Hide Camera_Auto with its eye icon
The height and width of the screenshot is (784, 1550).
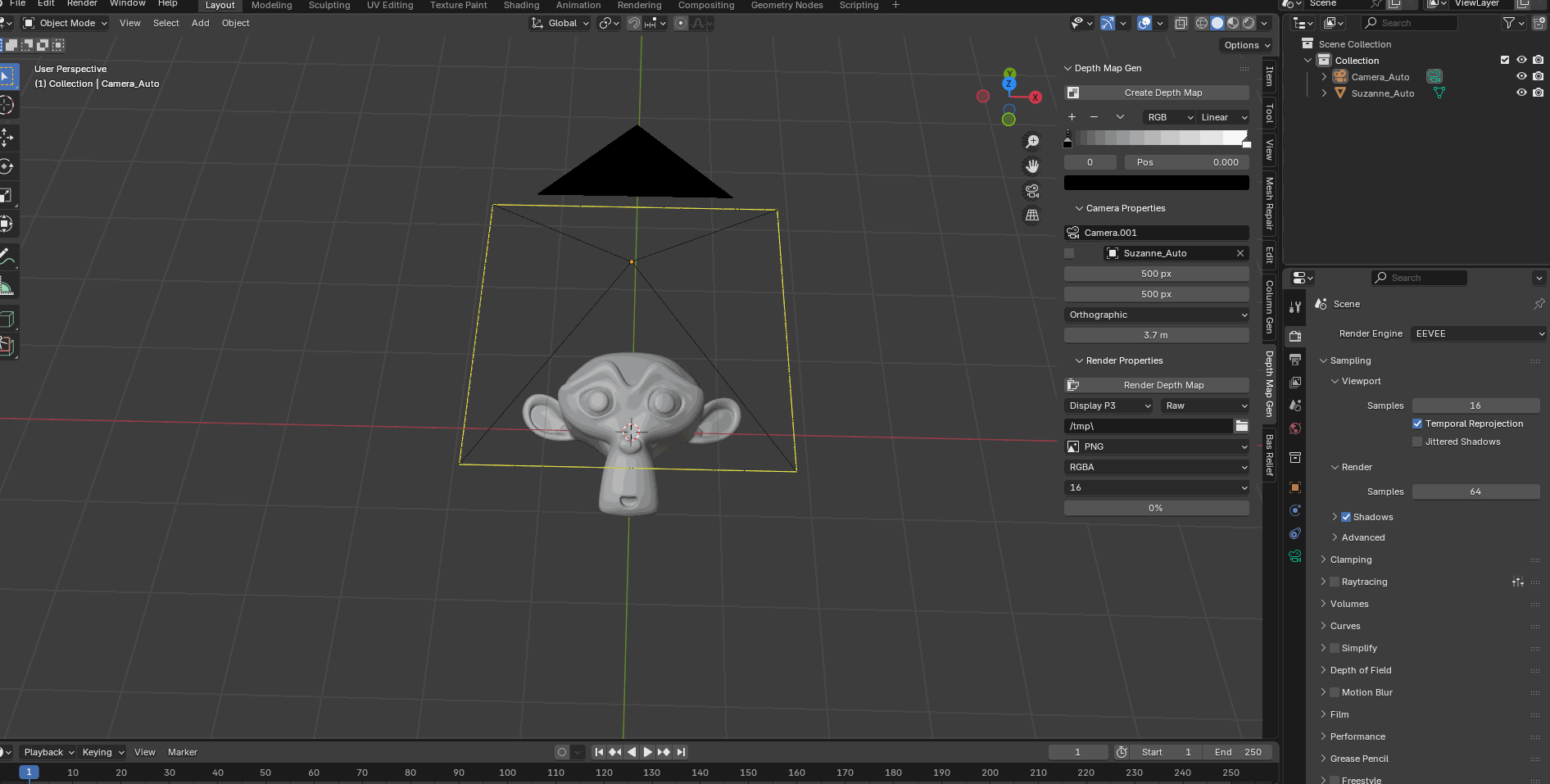pos(1521,76)
